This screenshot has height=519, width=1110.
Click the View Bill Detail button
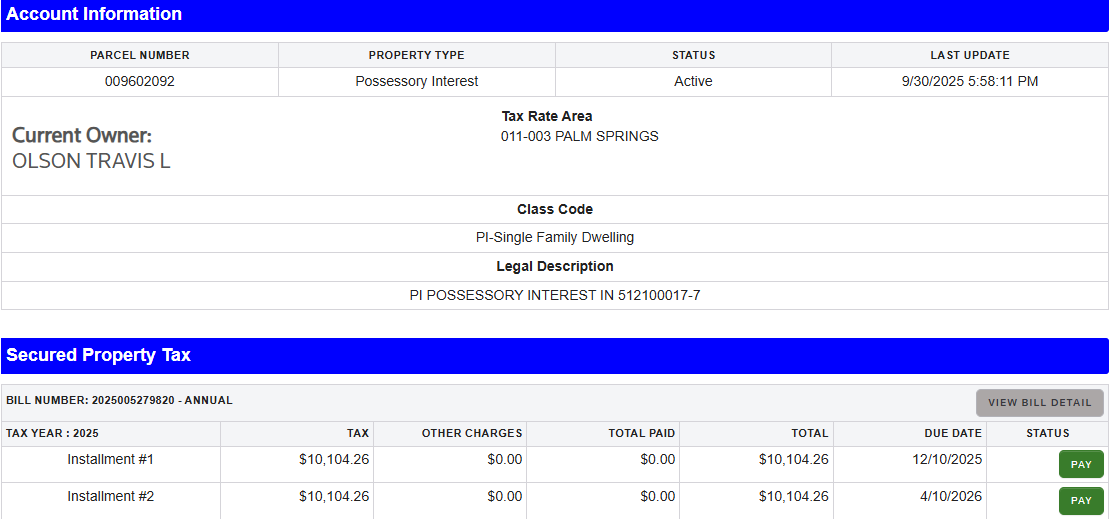tap(1039, 403)
